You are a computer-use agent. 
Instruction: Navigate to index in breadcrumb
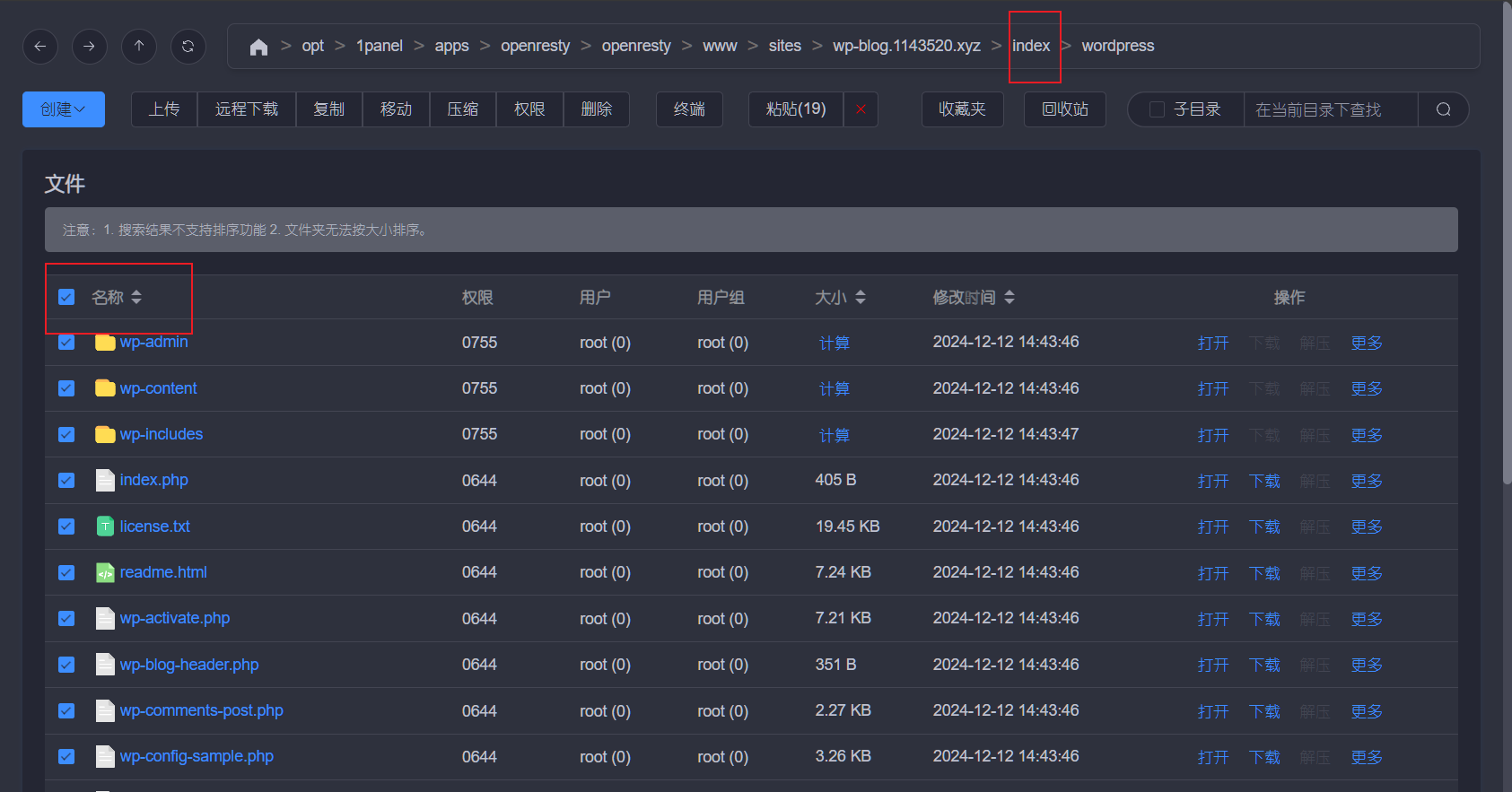1031,46
